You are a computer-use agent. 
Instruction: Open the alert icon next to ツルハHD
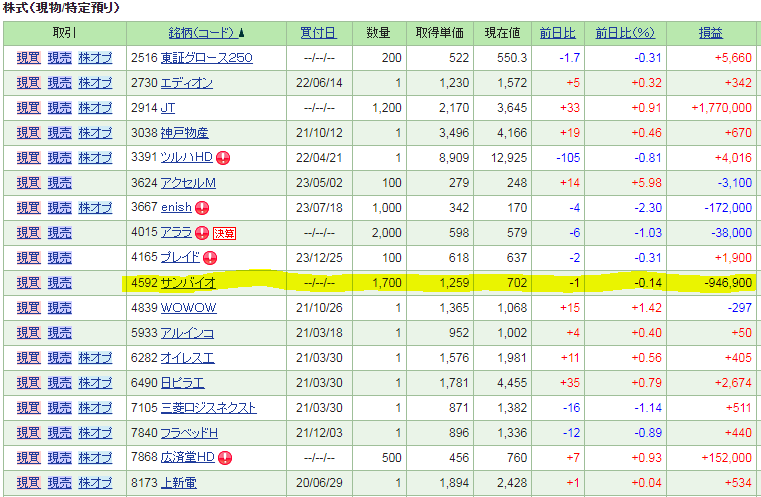click(x=223, y=158)
